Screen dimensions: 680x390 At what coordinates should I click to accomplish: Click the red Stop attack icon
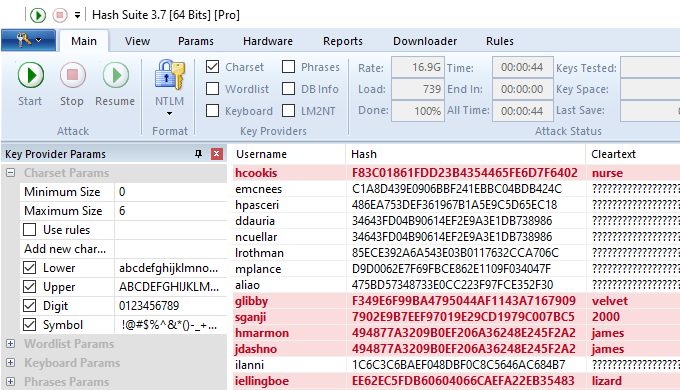[x=72, y=75]
